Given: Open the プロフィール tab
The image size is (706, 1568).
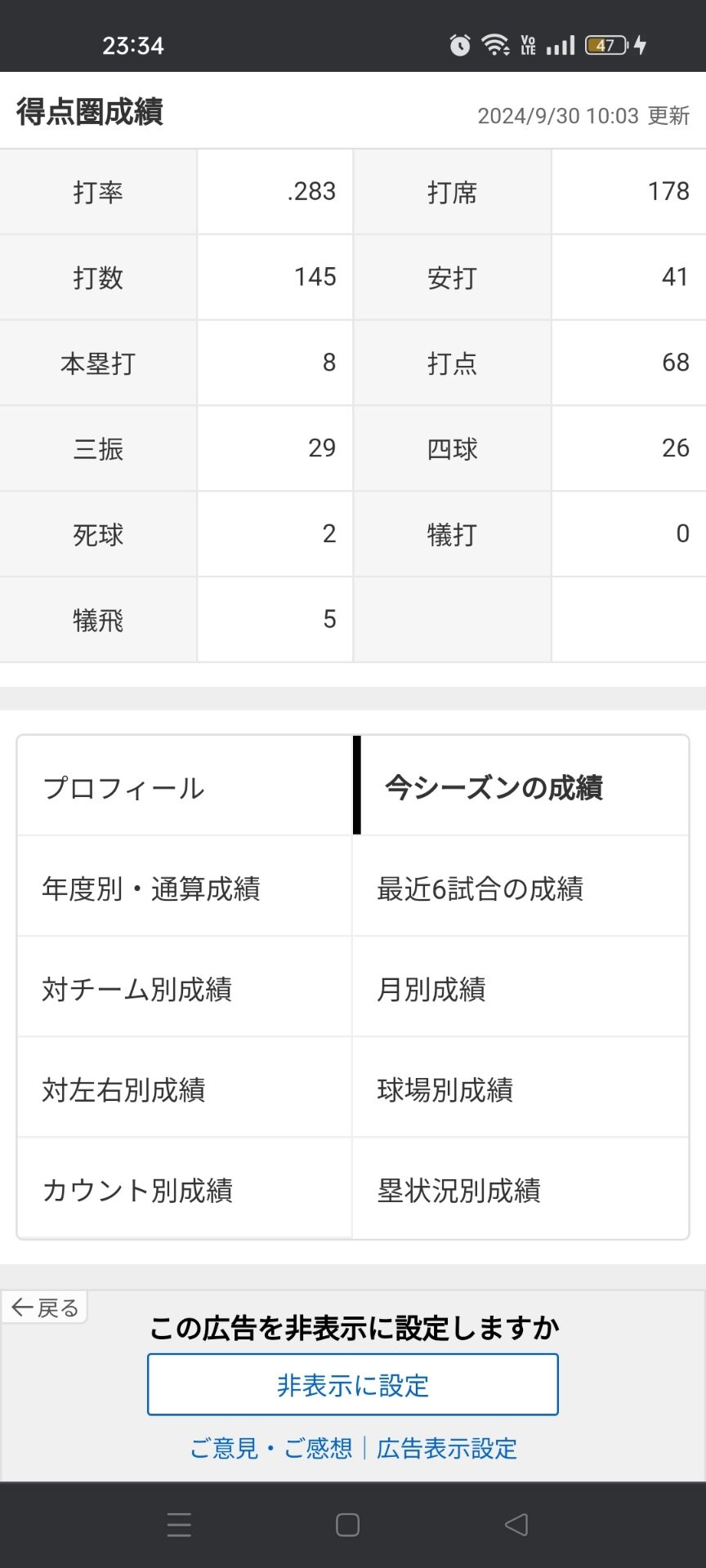Looking at the screenshot, I should 185,787.
